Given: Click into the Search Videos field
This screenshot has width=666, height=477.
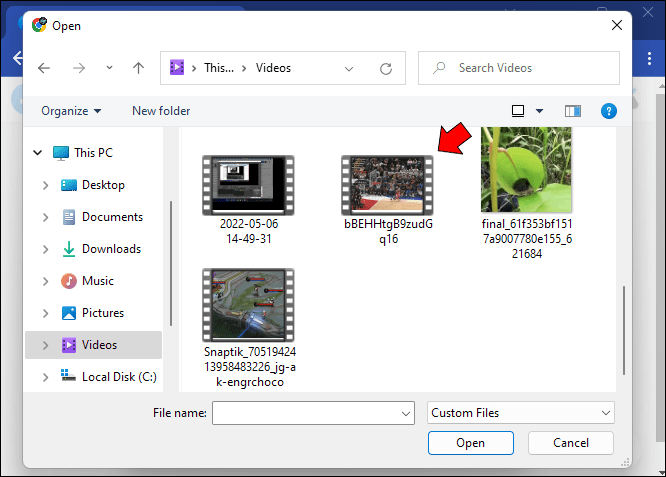Looking at the screenshot, I should [x=519, y=68].
